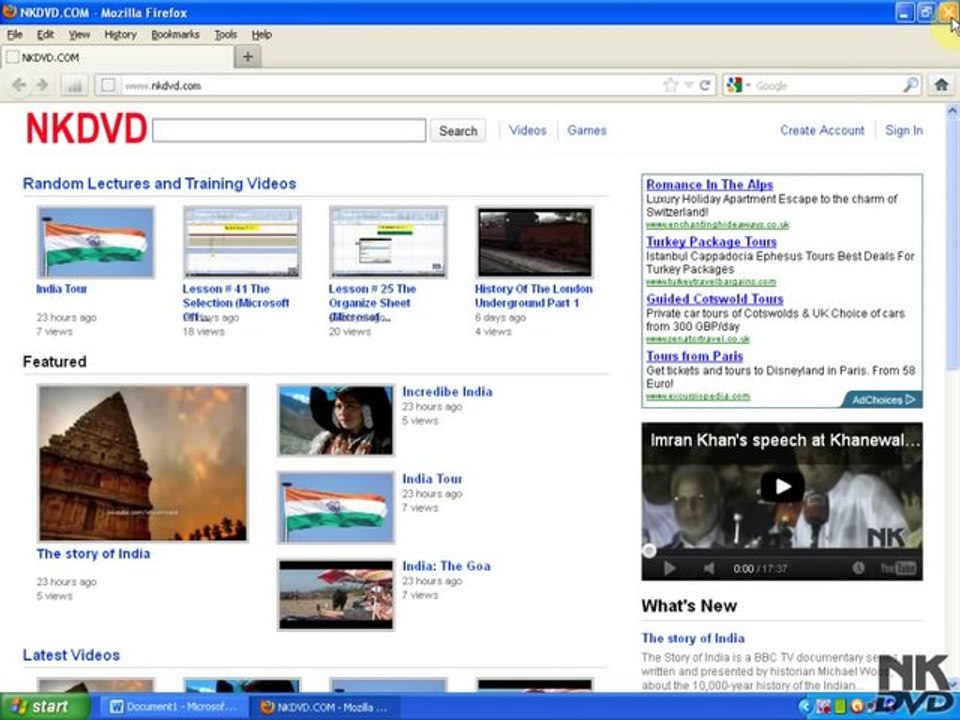Open the Windows start button

point(44,707)
